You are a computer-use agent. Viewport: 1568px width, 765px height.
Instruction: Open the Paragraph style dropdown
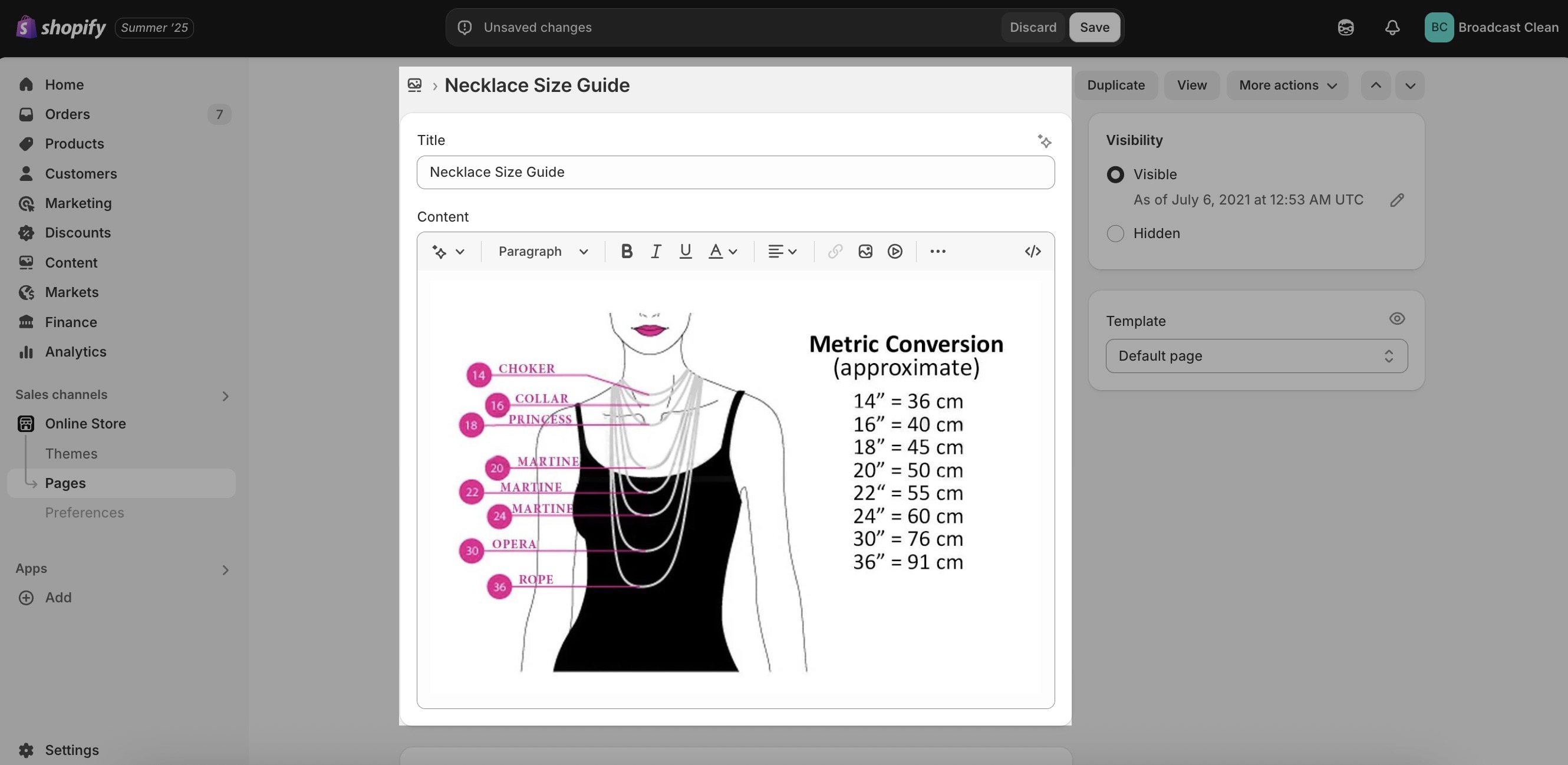coord(542,251)
